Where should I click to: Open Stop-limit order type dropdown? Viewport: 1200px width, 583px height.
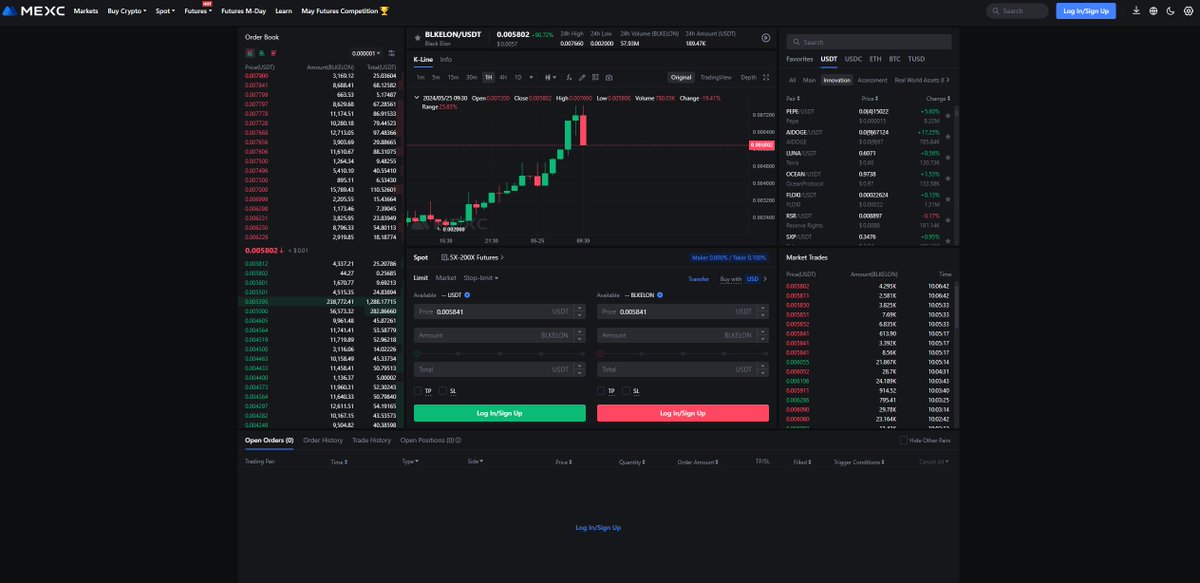coord(481,278)
